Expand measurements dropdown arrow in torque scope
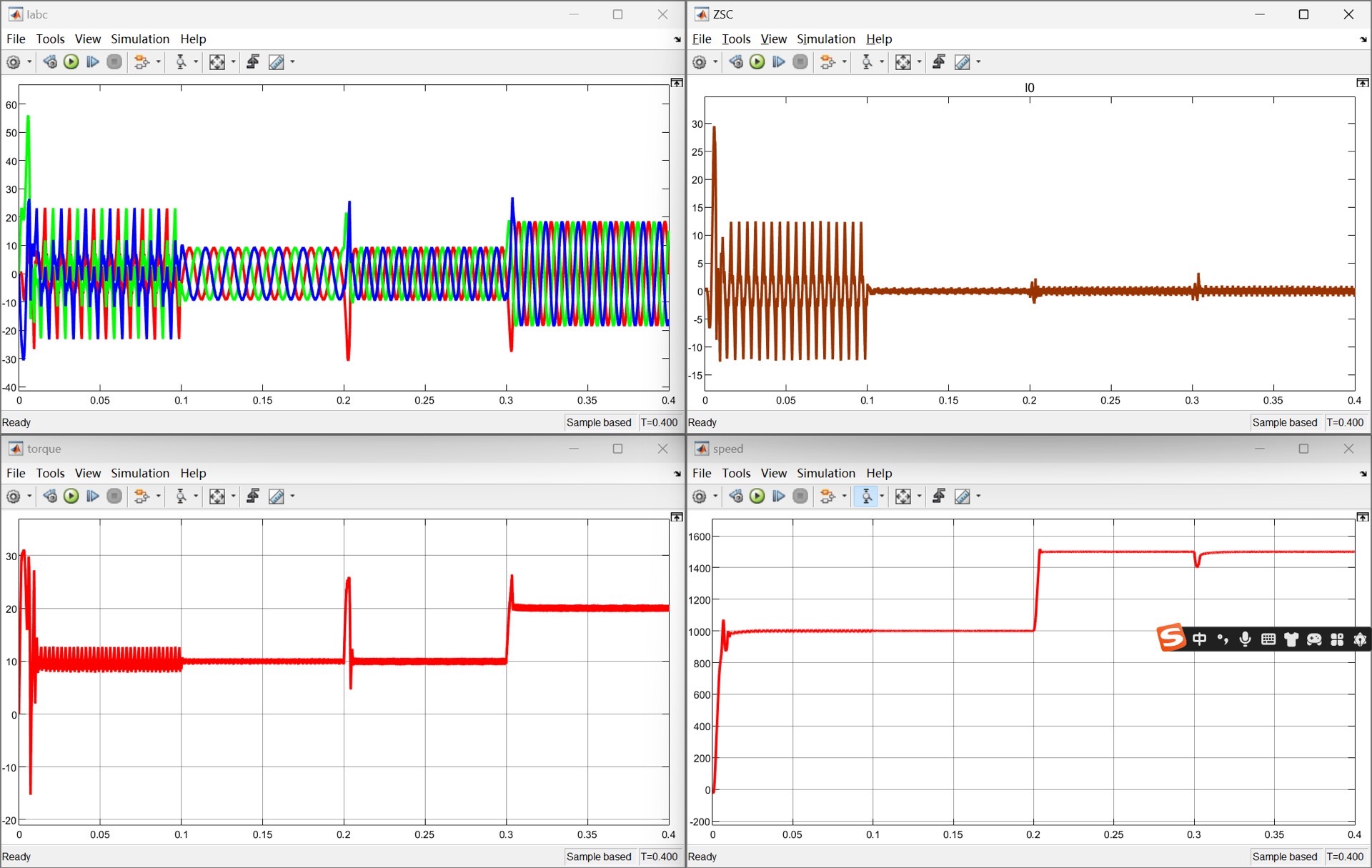The height and width of the screenshot is (868, 1372). (292, 496)
